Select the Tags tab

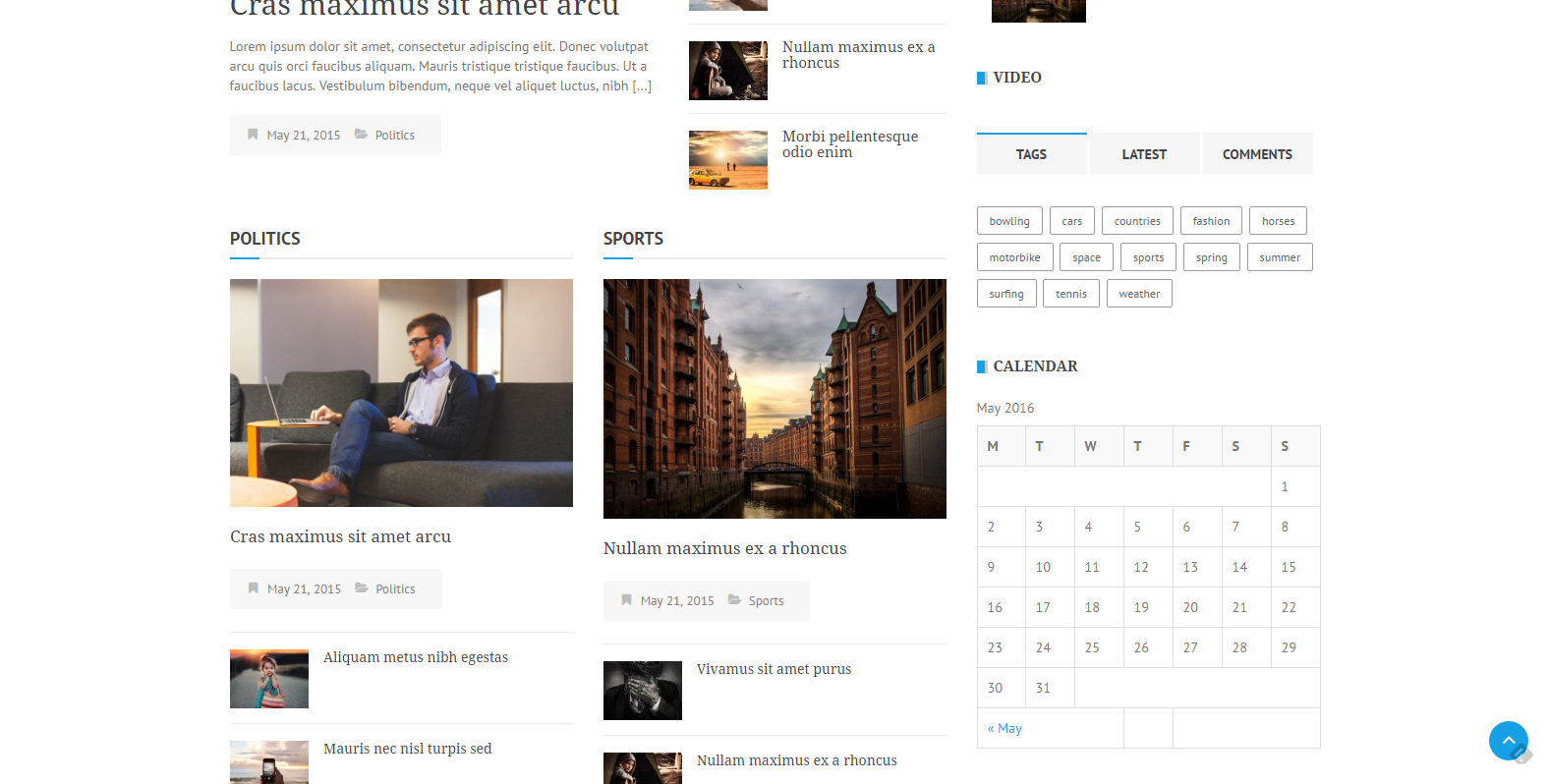tap(1031, 154)
